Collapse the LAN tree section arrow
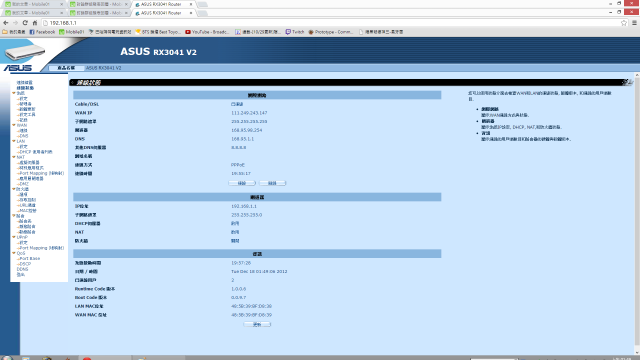The height and width of the screenshot is (360, 640). (14, 141)
